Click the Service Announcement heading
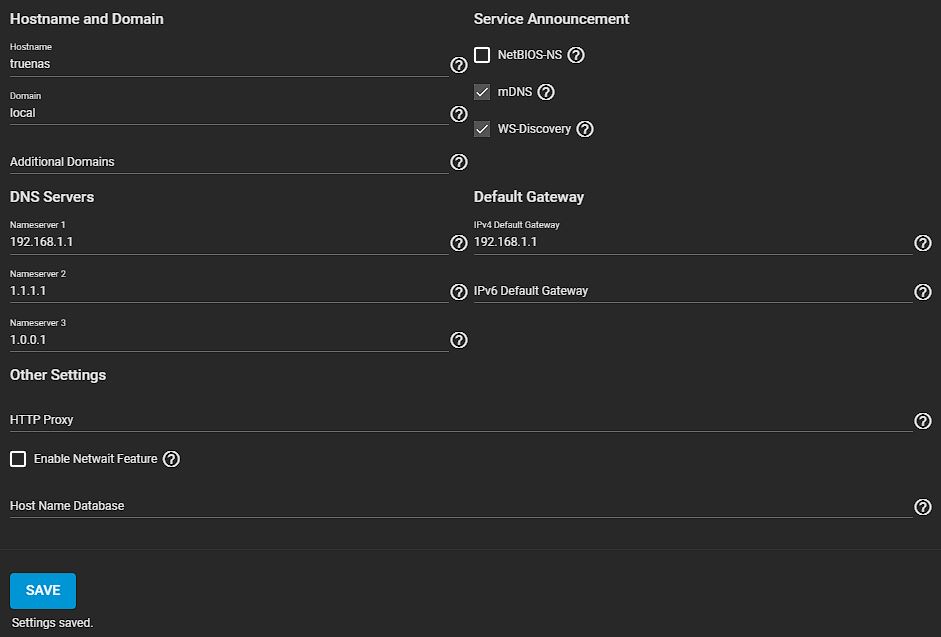Screen dimensions: 941x637 (x=551, y=19)
